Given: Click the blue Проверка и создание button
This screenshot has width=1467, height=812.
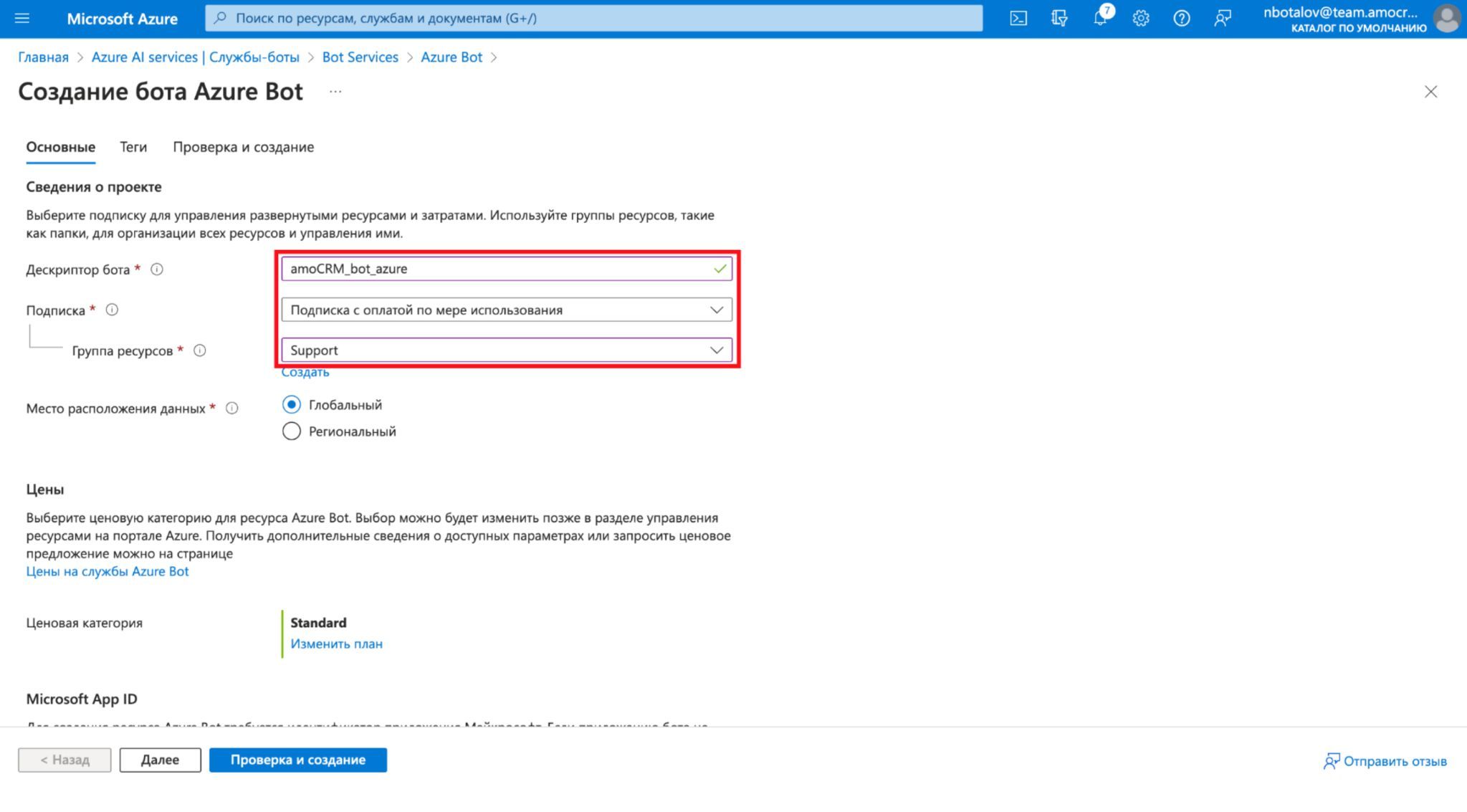Looking at the screenshot, I should pos(298,760).
